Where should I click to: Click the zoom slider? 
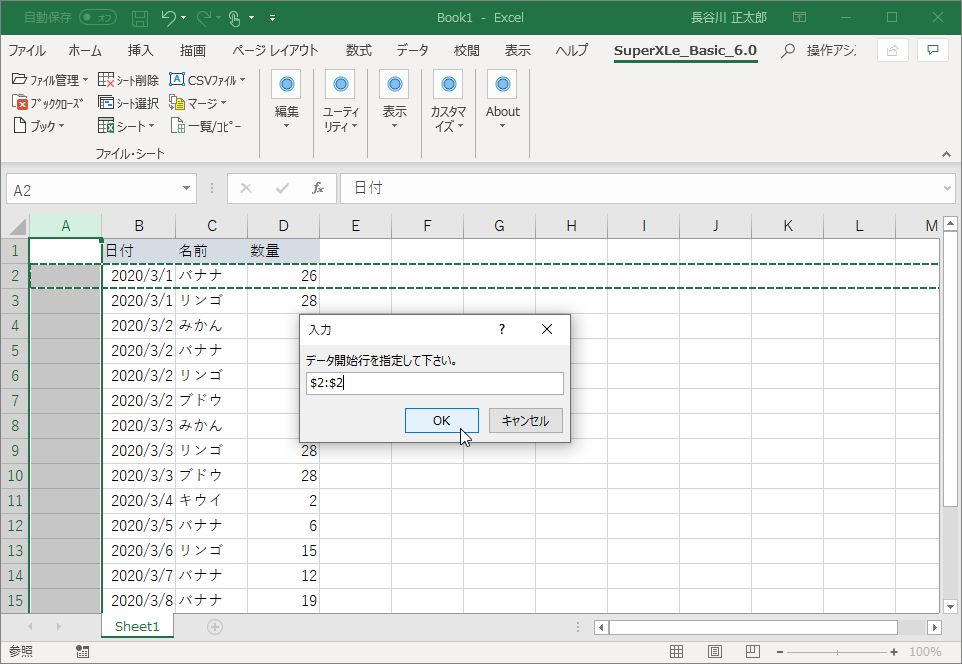click(837, 652)
